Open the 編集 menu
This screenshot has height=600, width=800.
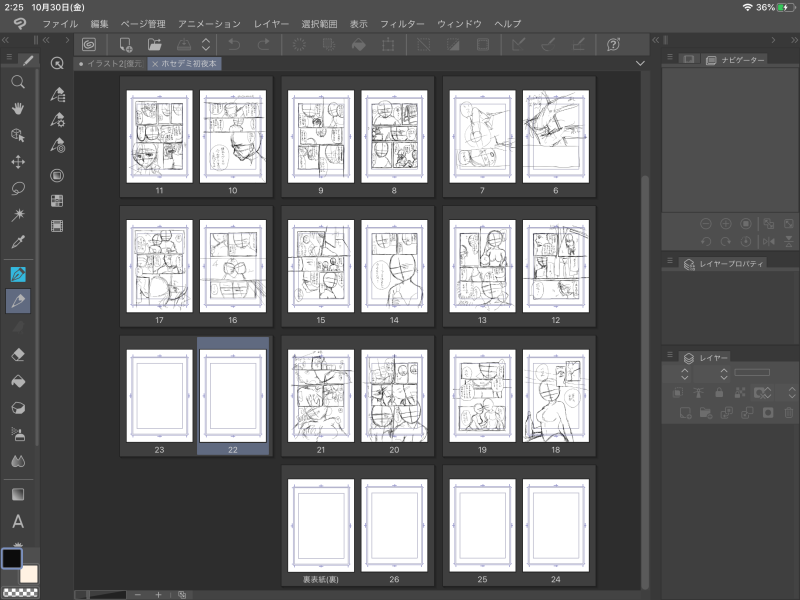99,24
